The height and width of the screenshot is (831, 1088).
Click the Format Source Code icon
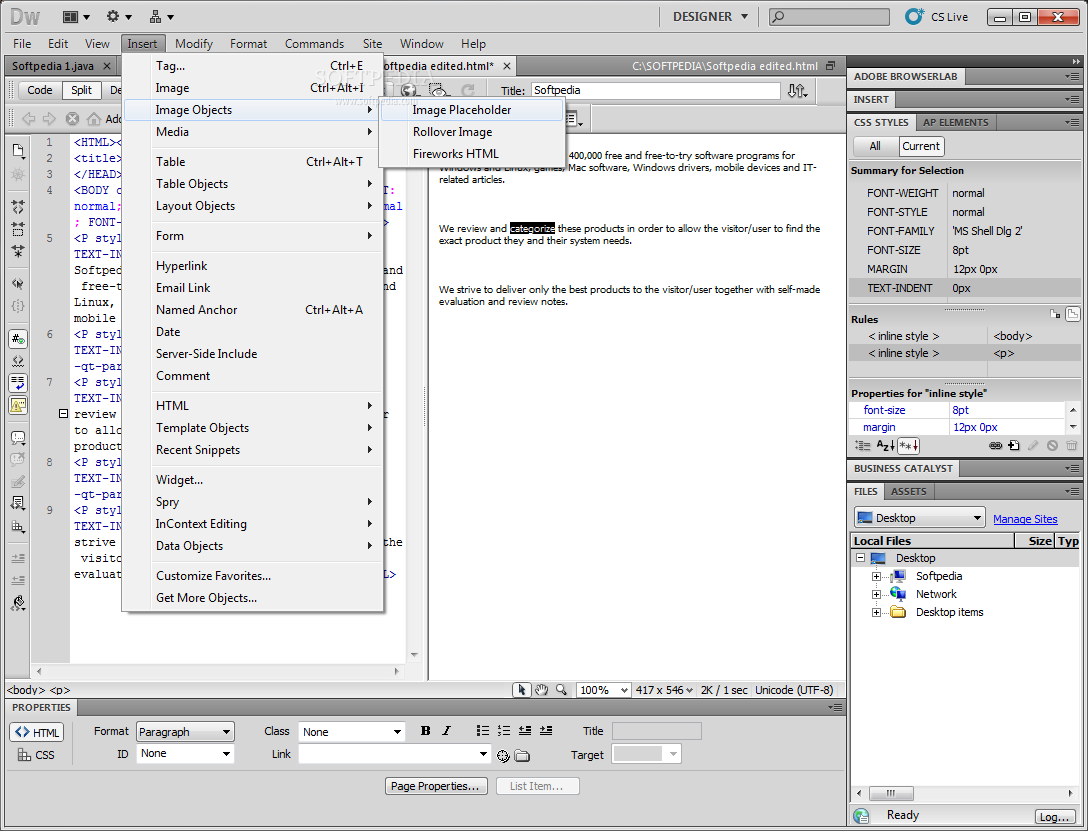[18, 603]
